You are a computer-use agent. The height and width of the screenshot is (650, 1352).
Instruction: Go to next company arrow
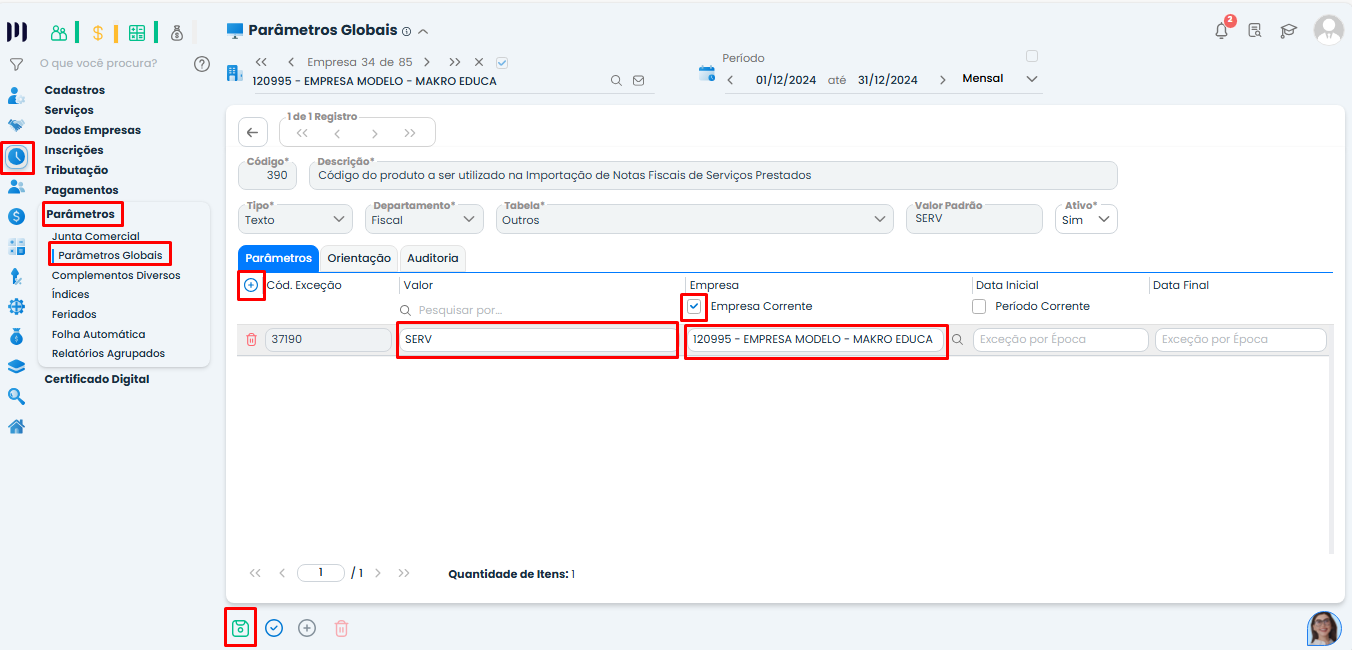coord(426,62)
